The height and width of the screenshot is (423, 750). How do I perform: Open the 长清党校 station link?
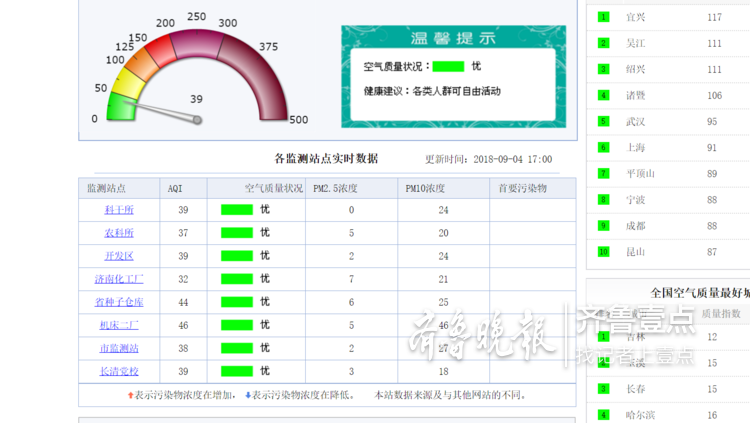pyautogui.click(x=119, y=371)
